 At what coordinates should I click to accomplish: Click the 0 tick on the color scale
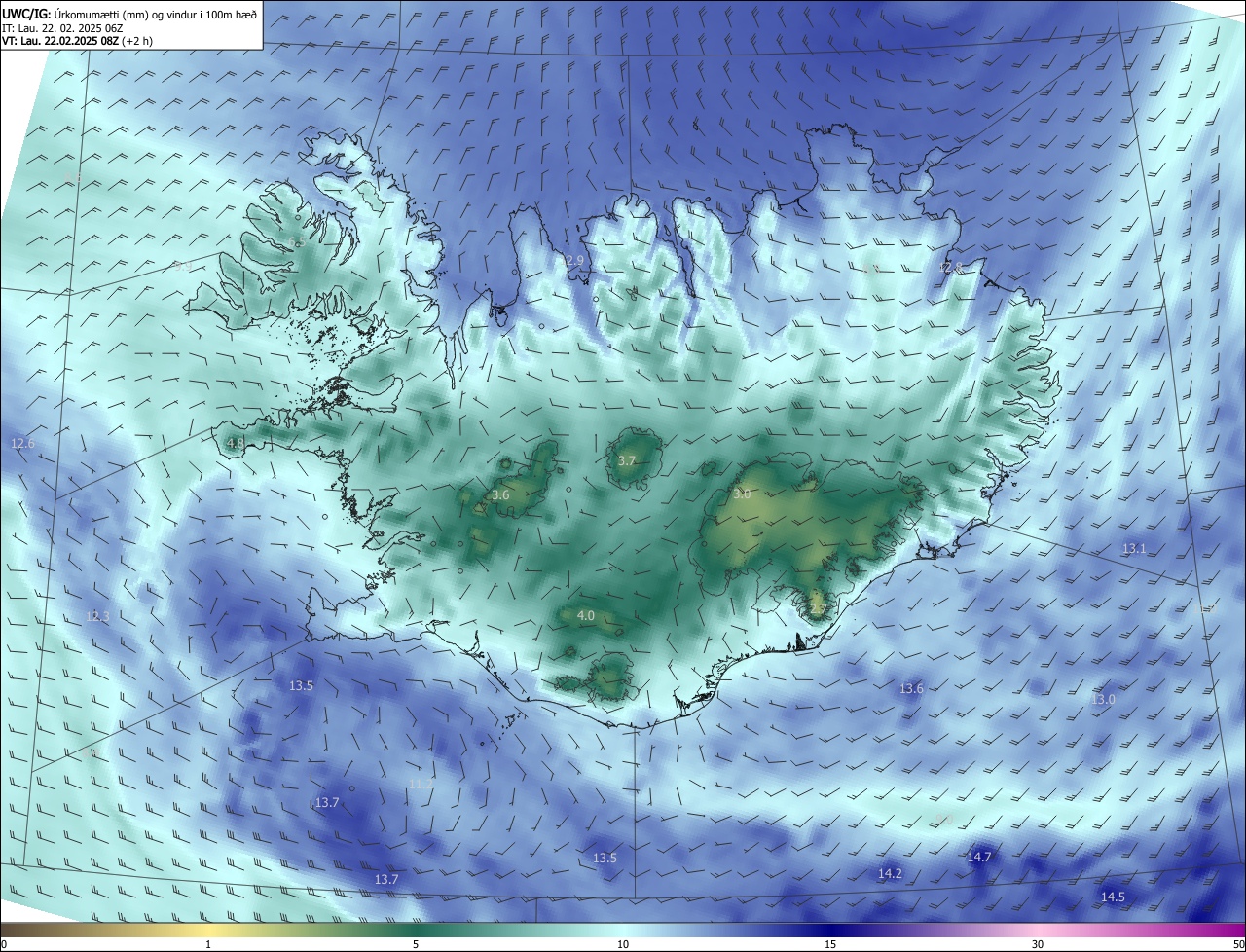(x=4, y=944)
